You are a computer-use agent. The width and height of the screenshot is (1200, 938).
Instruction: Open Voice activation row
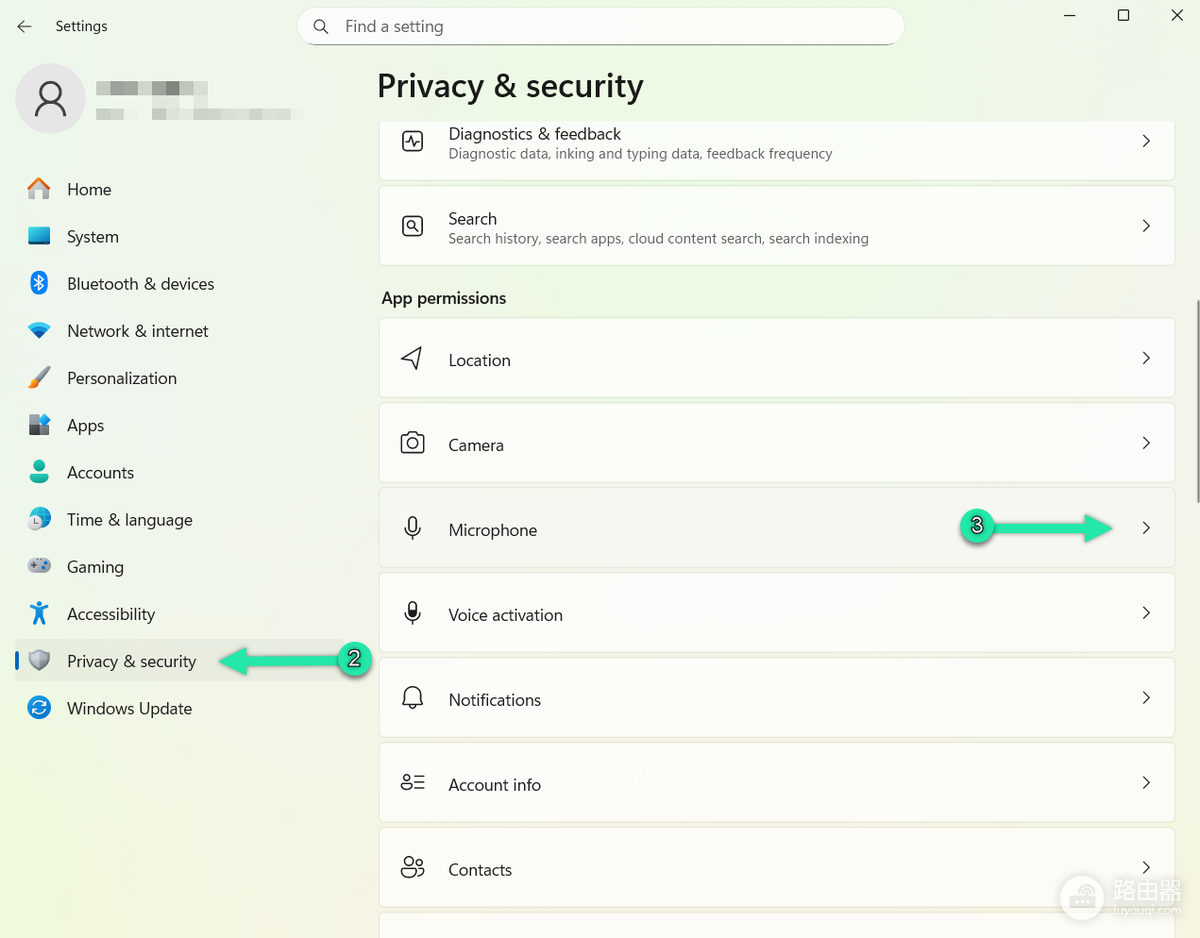pyautogui.click(x=777, y=613)
